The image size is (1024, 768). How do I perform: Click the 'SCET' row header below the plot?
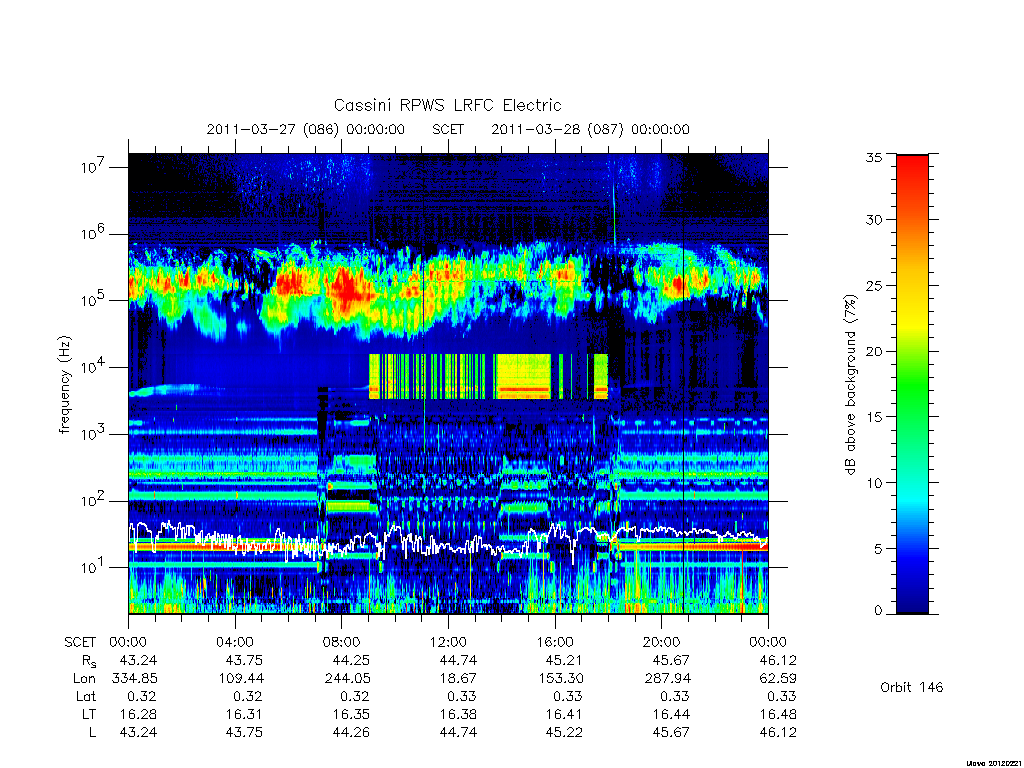pyautogui.click(x=80, y=642)
